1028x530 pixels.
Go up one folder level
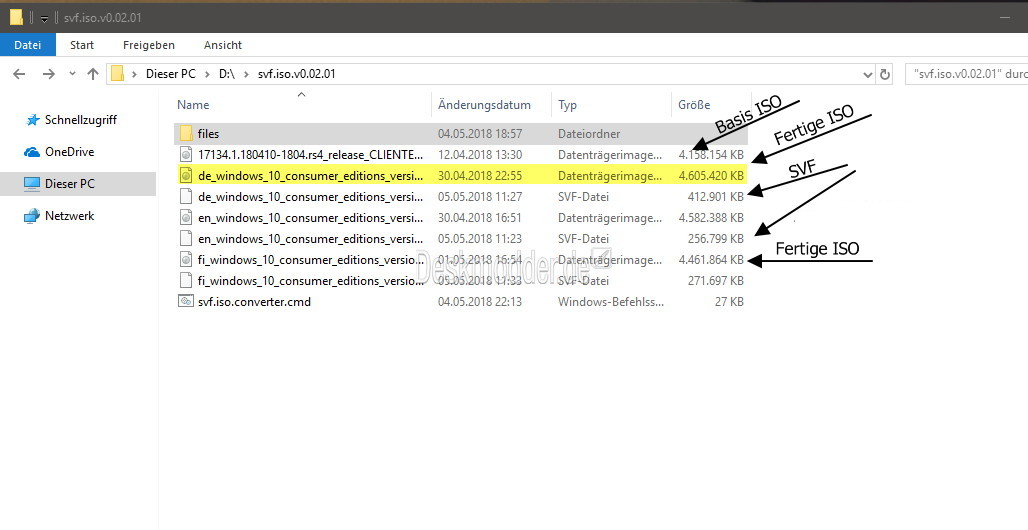pyautogui.click(x=93, y=74)
